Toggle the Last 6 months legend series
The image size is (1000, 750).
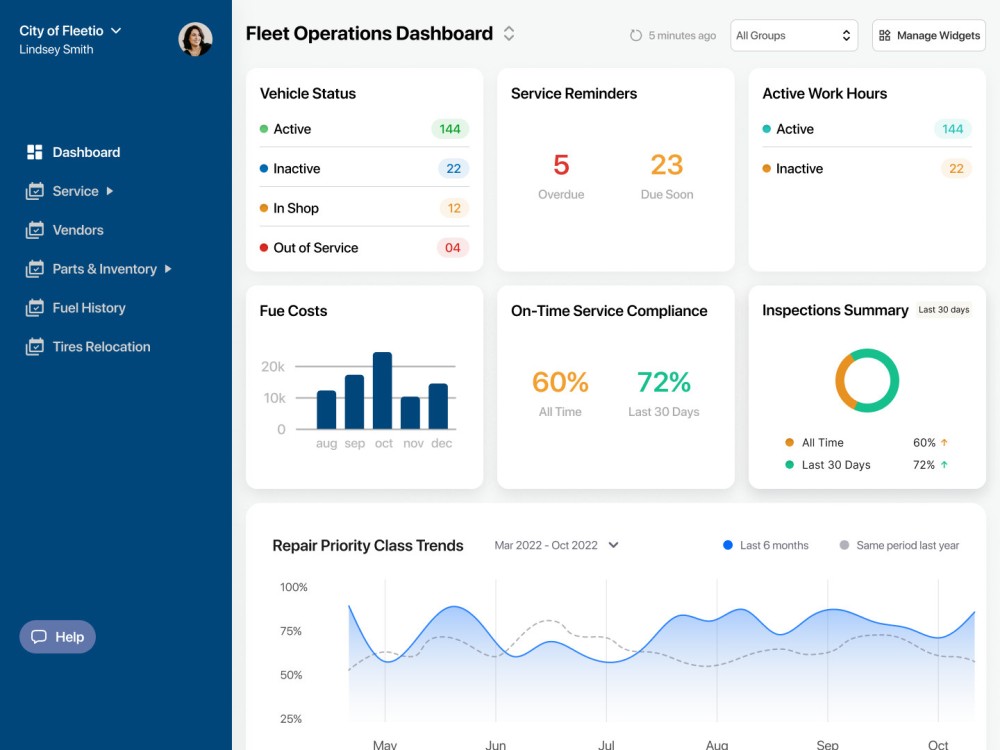766,545
